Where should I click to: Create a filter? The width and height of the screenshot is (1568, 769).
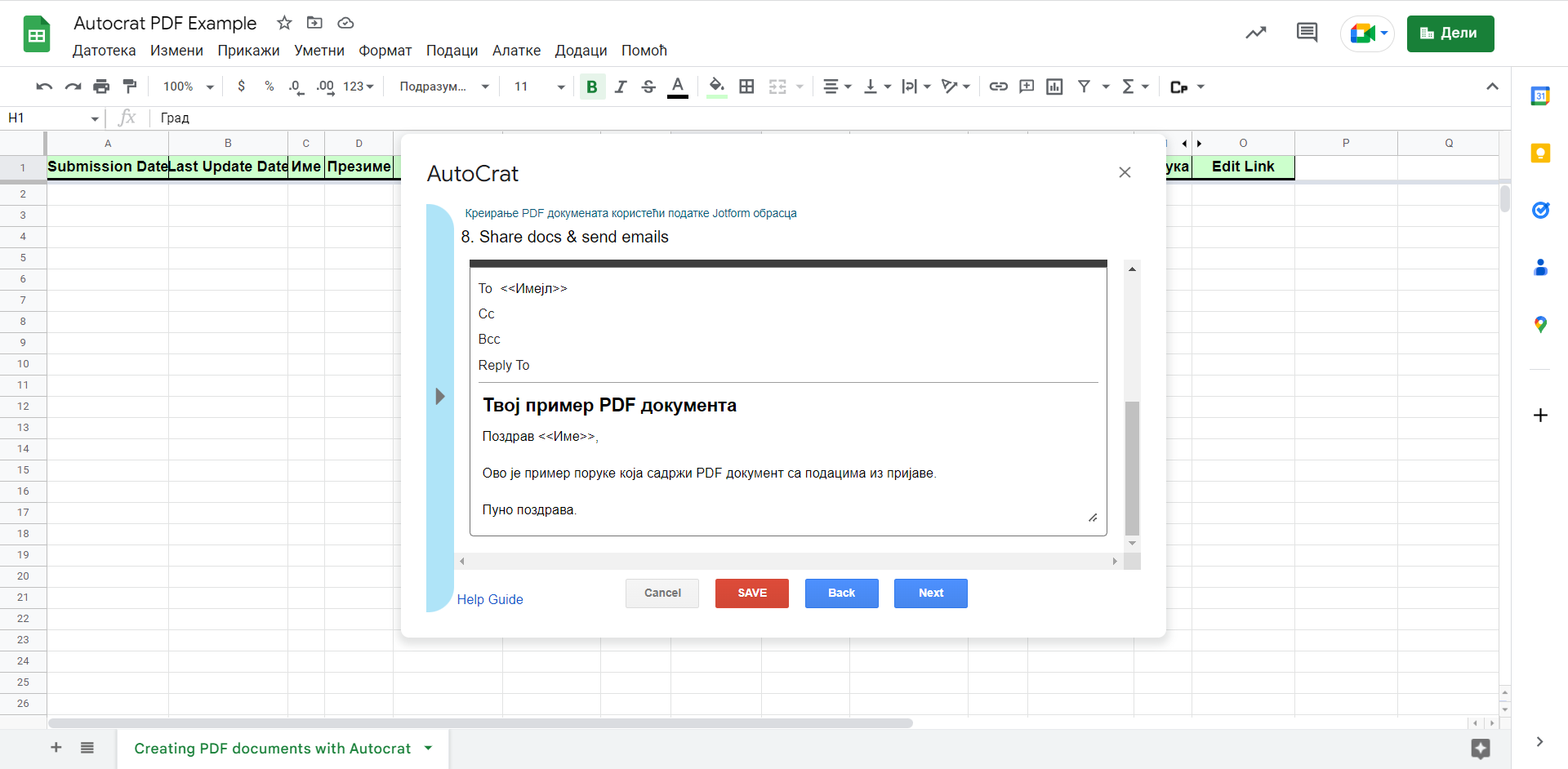click(x=1084, y=87)
